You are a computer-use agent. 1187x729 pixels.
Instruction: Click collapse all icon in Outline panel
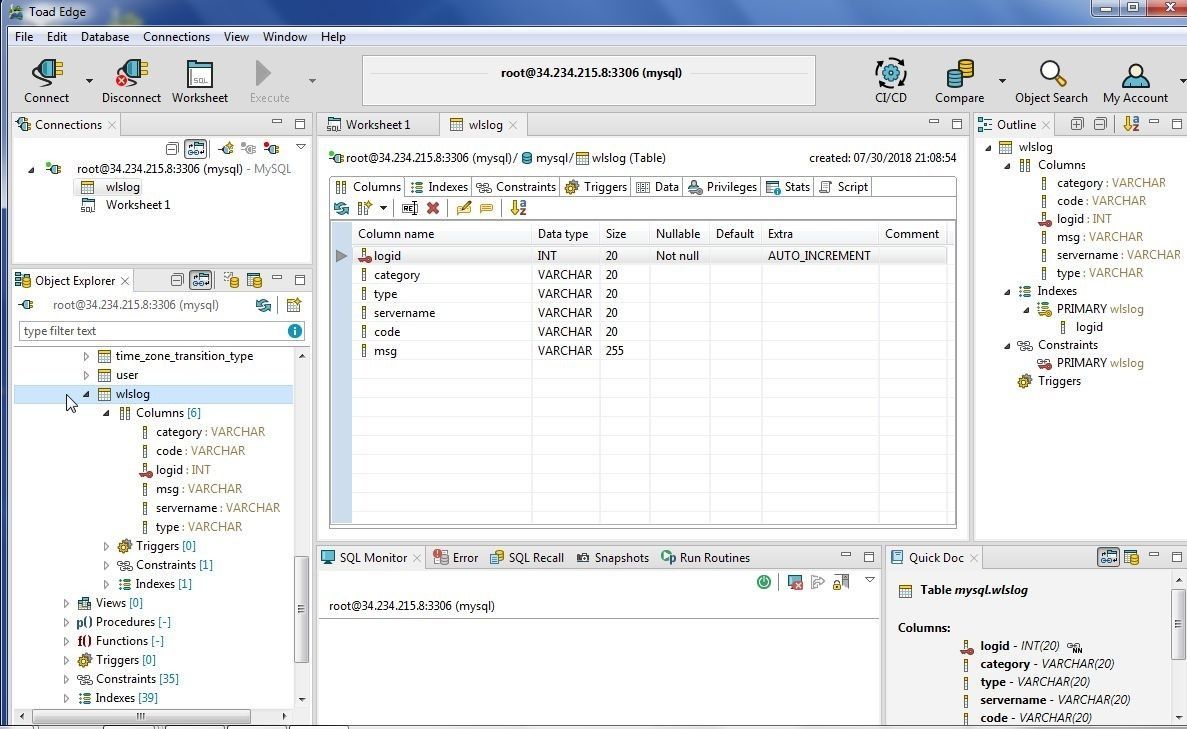point(1100,124)
